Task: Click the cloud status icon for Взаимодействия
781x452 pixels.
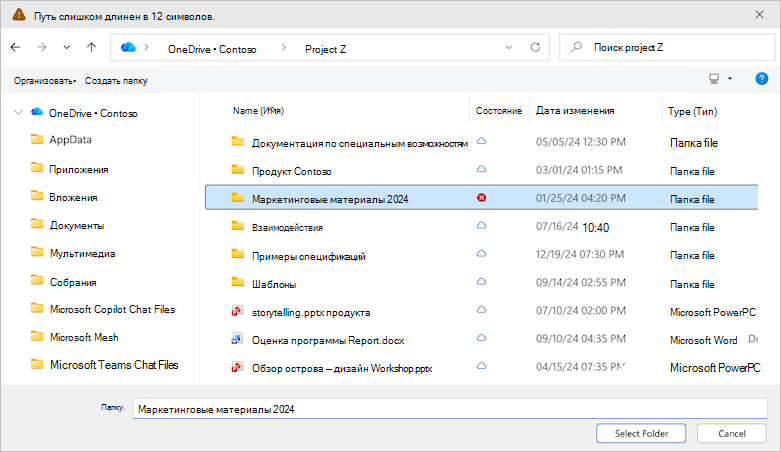Action: coord(482,225)
